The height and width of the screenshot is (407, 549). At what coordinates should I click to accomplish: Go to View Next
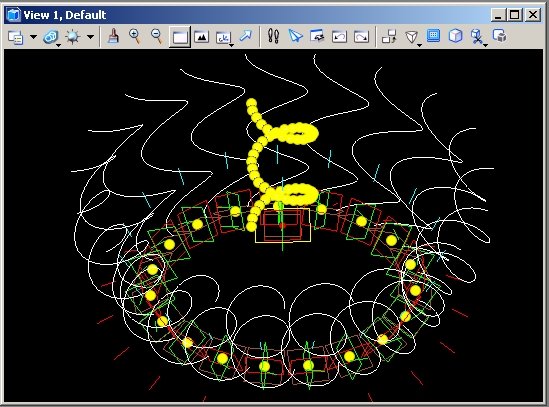pos(361,36)
